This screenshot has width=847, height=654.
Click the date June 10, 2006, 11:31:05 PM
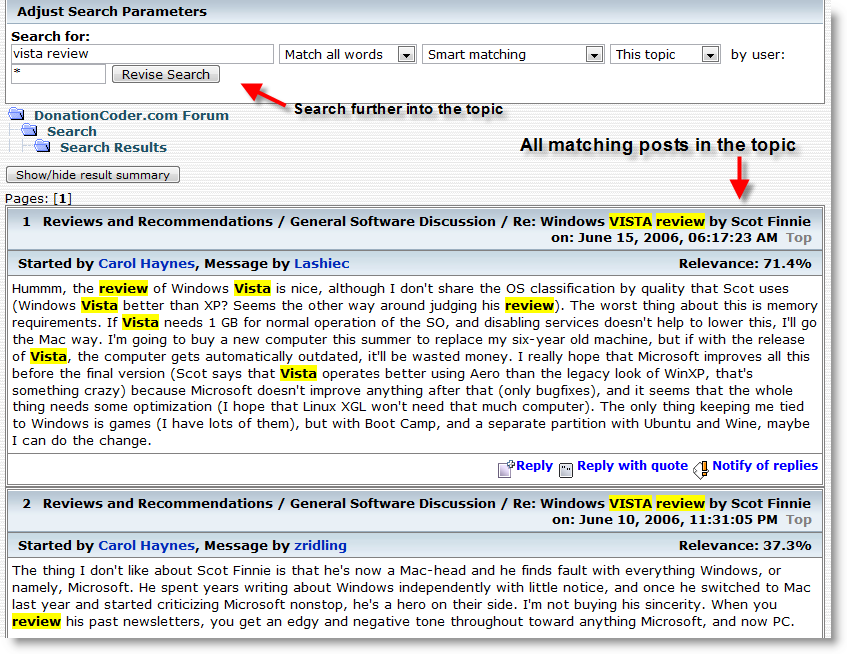click(x=678, y=520)
